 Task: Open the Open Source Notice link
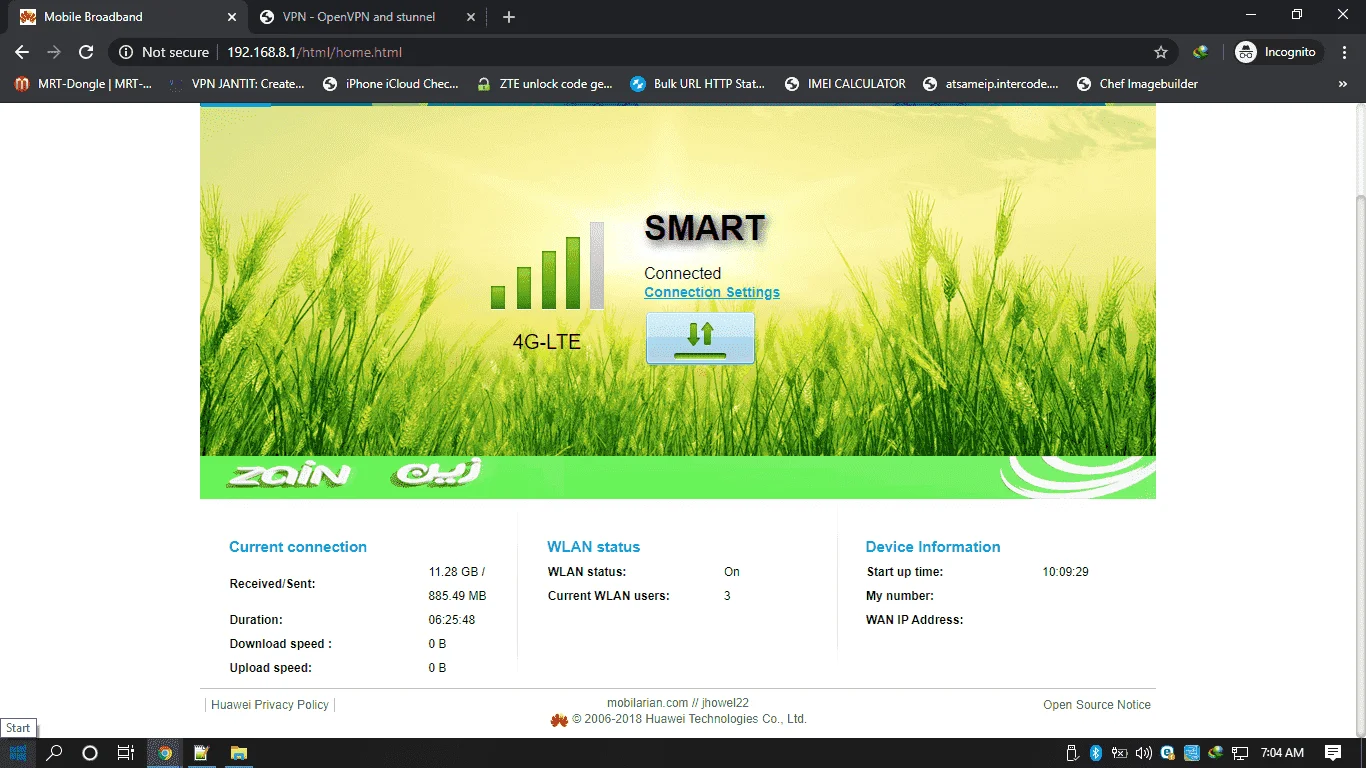point(1097,705)
